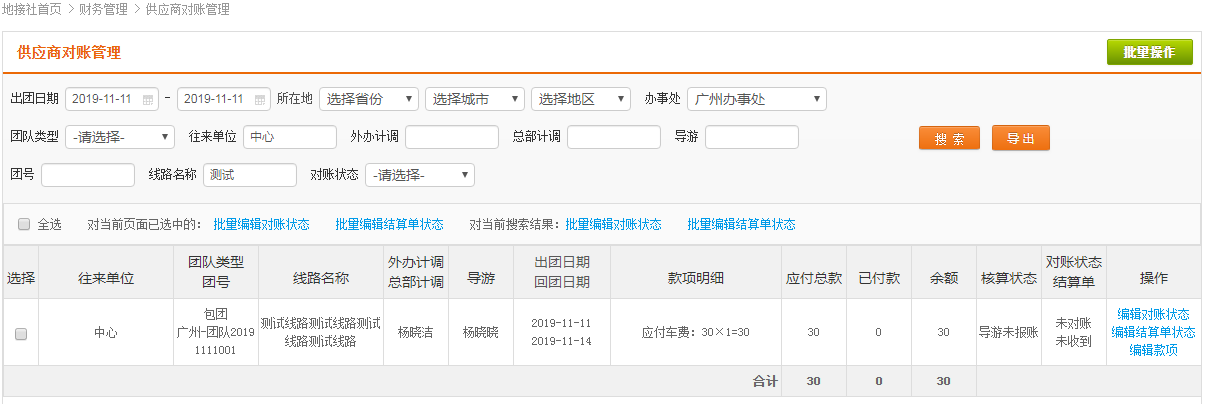1207x404 pixels.
Task: Open the 选择城市 city dropdown
Action: [474, 99]
